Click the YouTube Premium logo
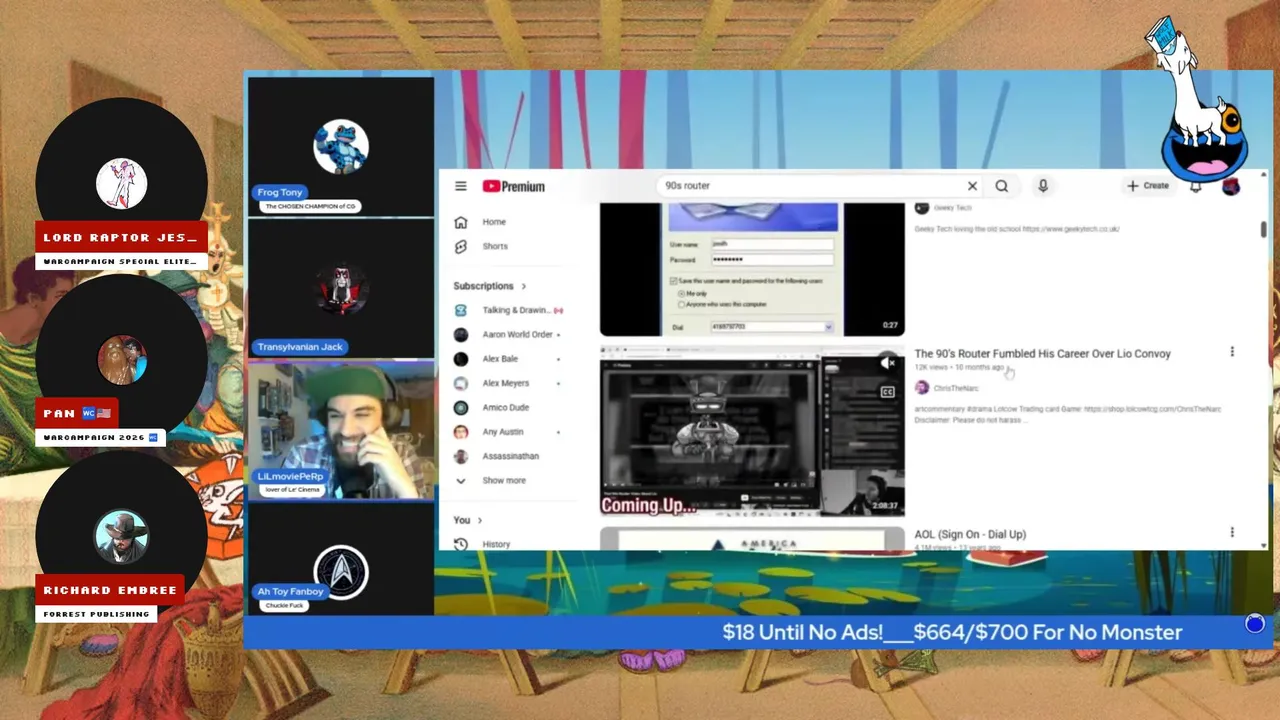 click(513, 186)
